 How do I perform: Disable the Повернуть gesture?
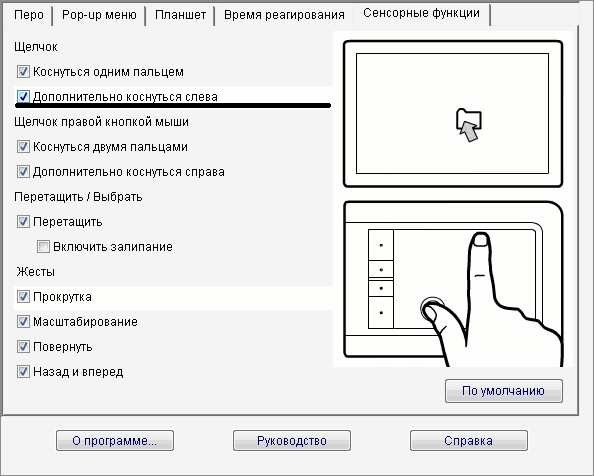tap(23, 346)
